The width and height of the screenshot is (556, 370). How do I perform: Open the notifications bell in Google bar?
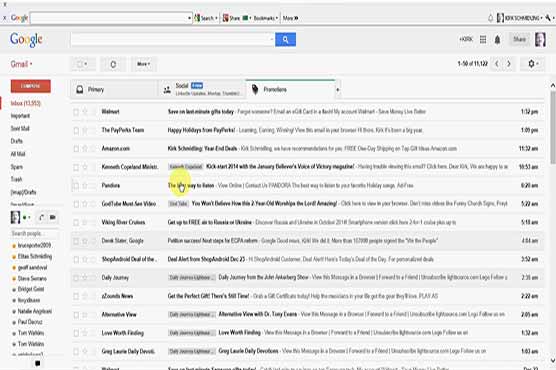[x=497, y=40]
